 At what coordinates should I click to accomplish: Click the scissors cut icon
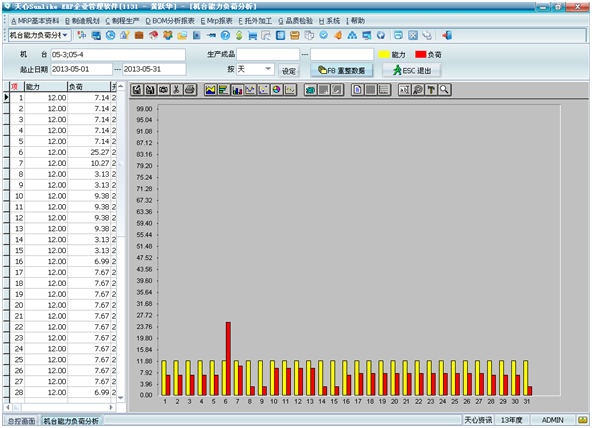176,90
